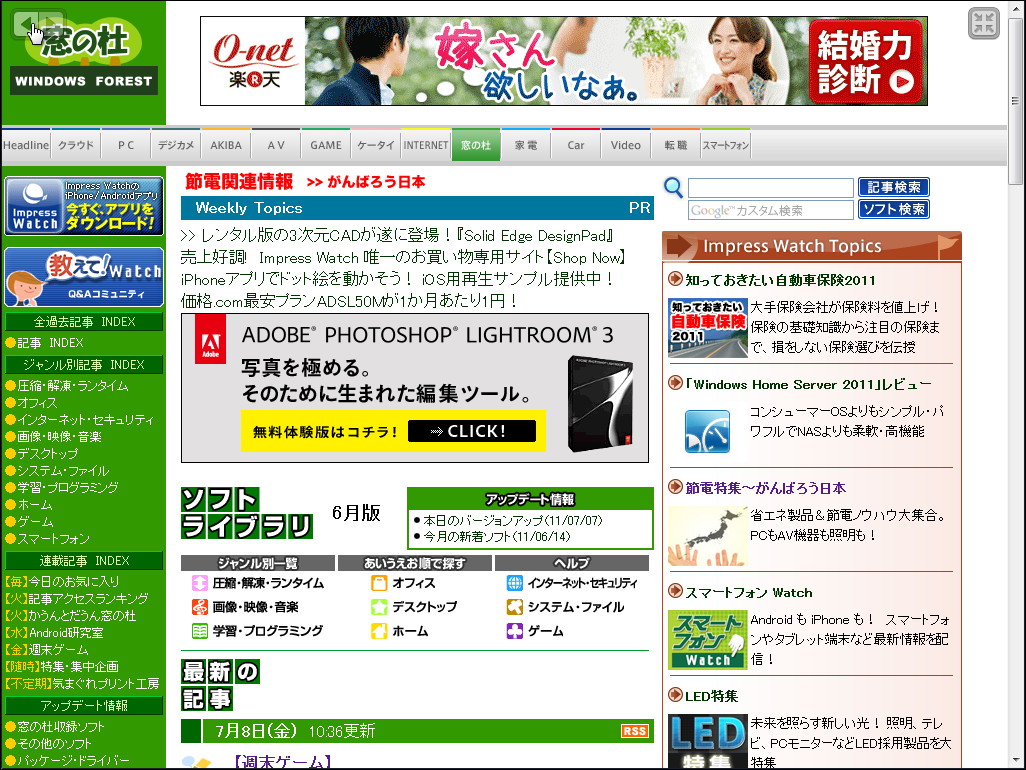1026x770 pixels.
Task: Open the あいうえお順で探す header tab
Action: point(415,563)
